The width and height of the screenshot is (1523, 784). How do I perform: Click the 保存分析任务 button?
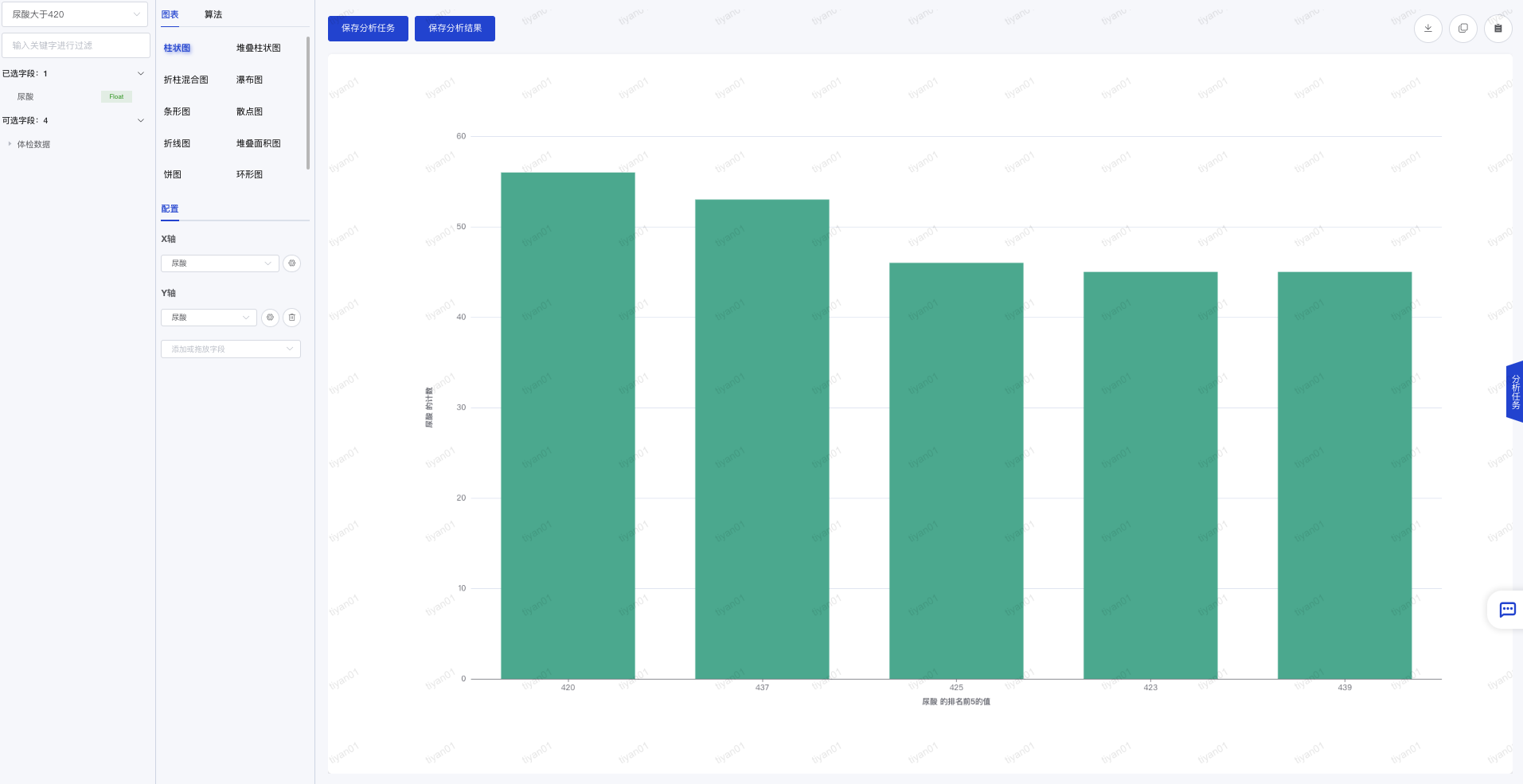pyautogui.click(x=368, y=29)
